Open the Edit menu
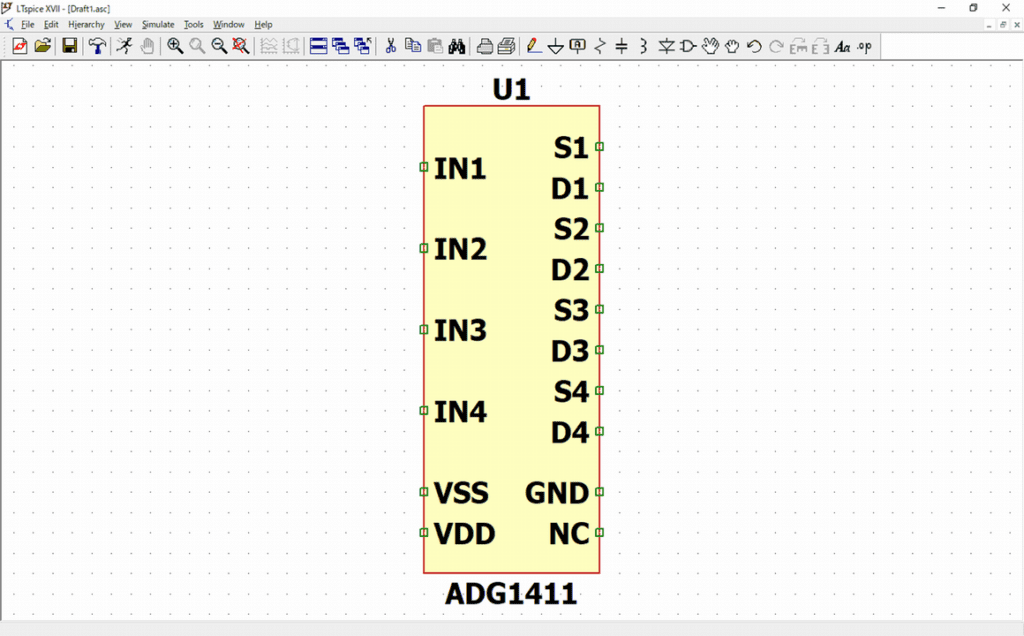1024x636 pixels. tap(51, 24)
